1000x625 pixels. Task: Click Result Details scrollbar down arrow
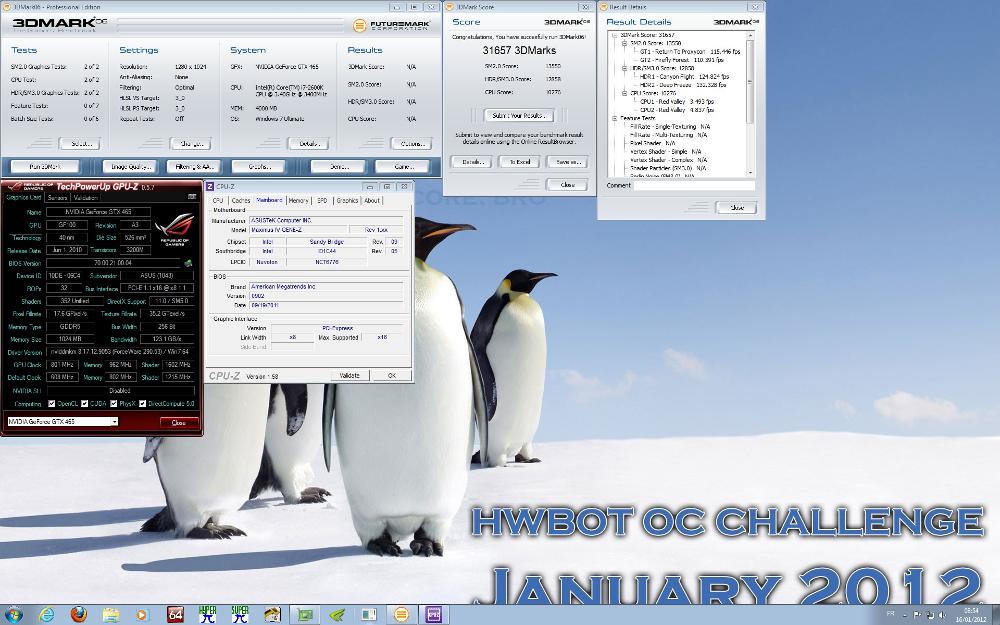click(750, 172)
